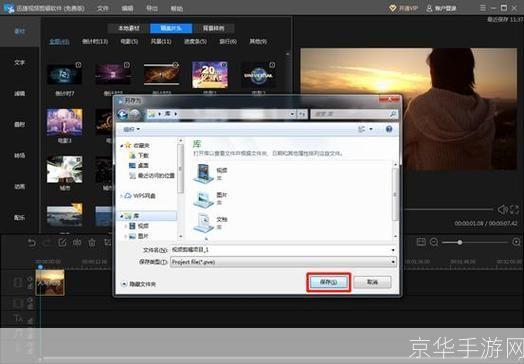Open the 素材 section in the left sidebar

point(20,31)
